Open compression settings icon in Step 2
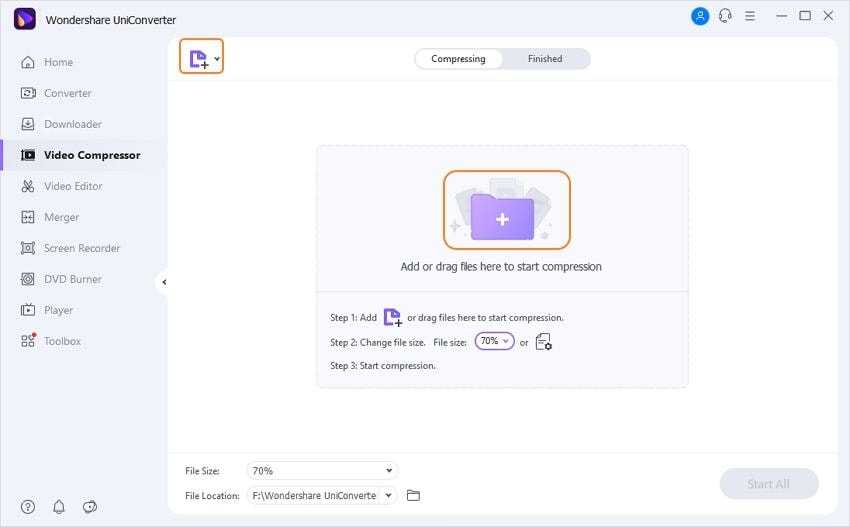 544,342
